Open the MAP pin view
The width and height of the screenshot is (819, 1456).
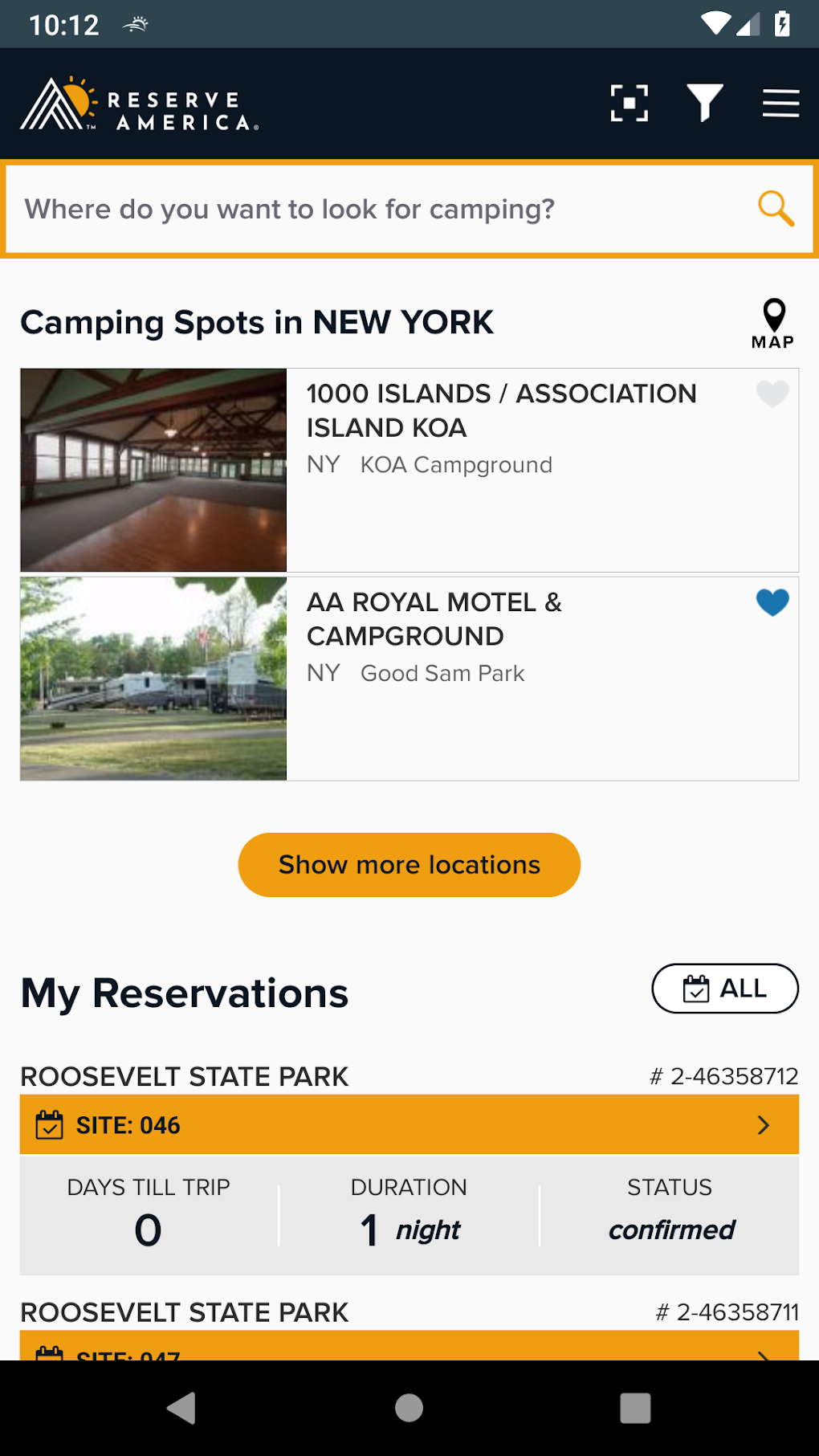[x=773, y=324]
